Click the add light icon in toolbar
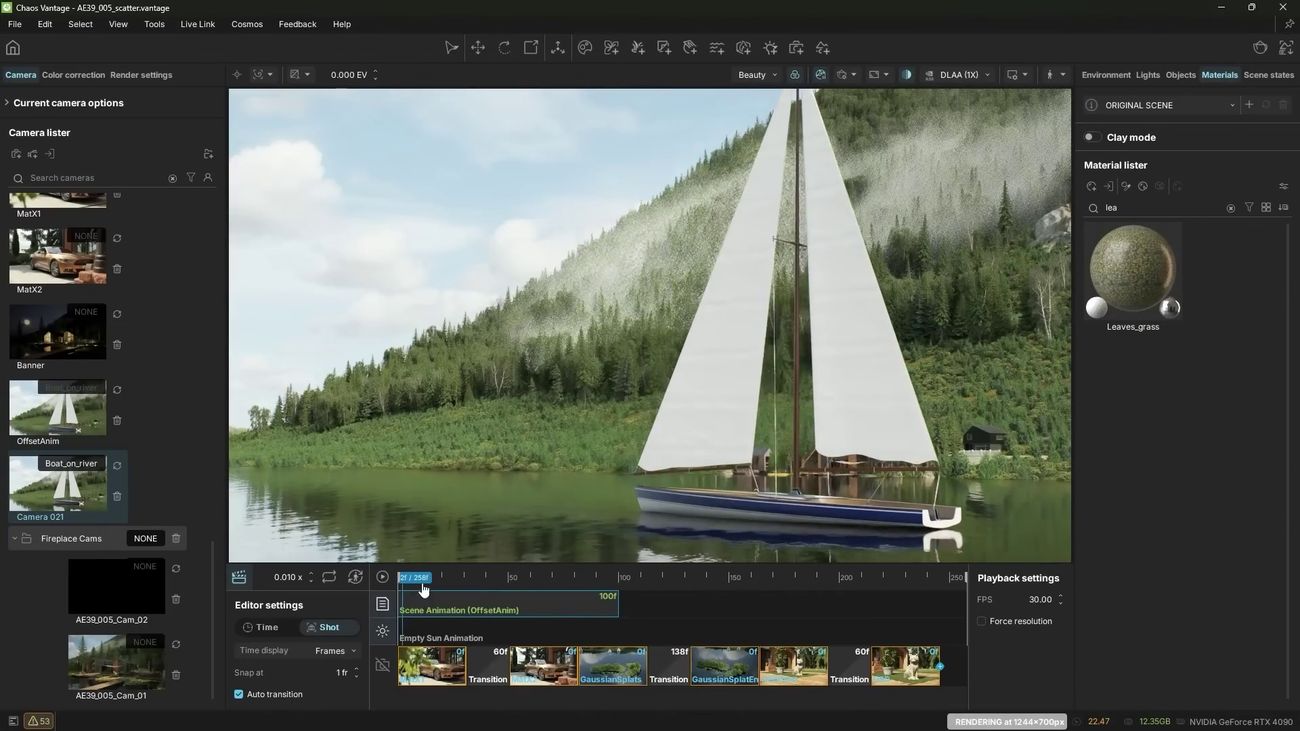Viewport: 1300px width, 731px height. (x=770, y=48)
